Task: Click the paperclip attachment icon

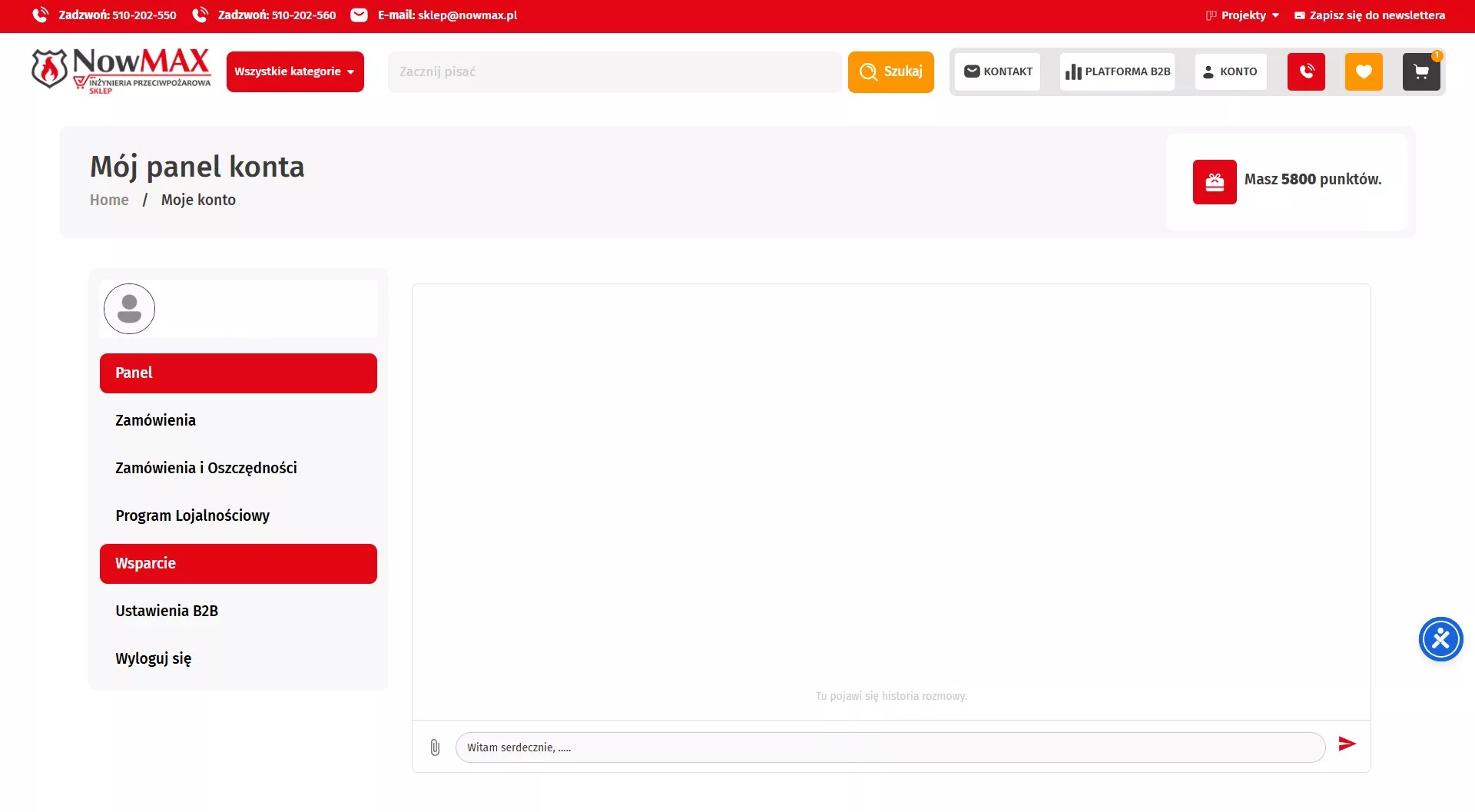Action: [435, 747]
